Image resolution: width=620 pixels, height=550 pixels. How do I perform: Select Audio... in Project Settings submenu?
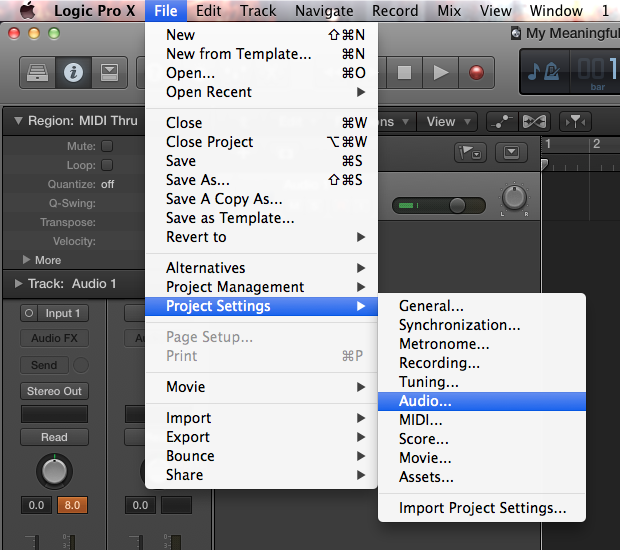tap(482, 401)
